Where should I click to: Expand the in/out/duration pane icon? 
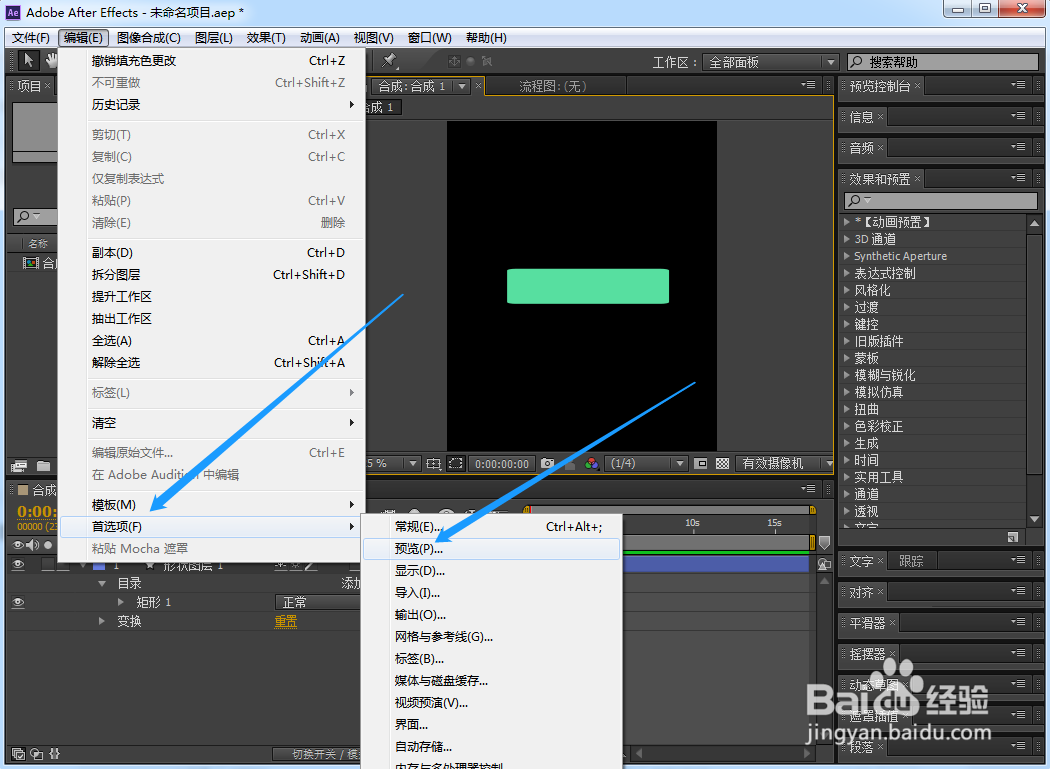coord(55,754)
